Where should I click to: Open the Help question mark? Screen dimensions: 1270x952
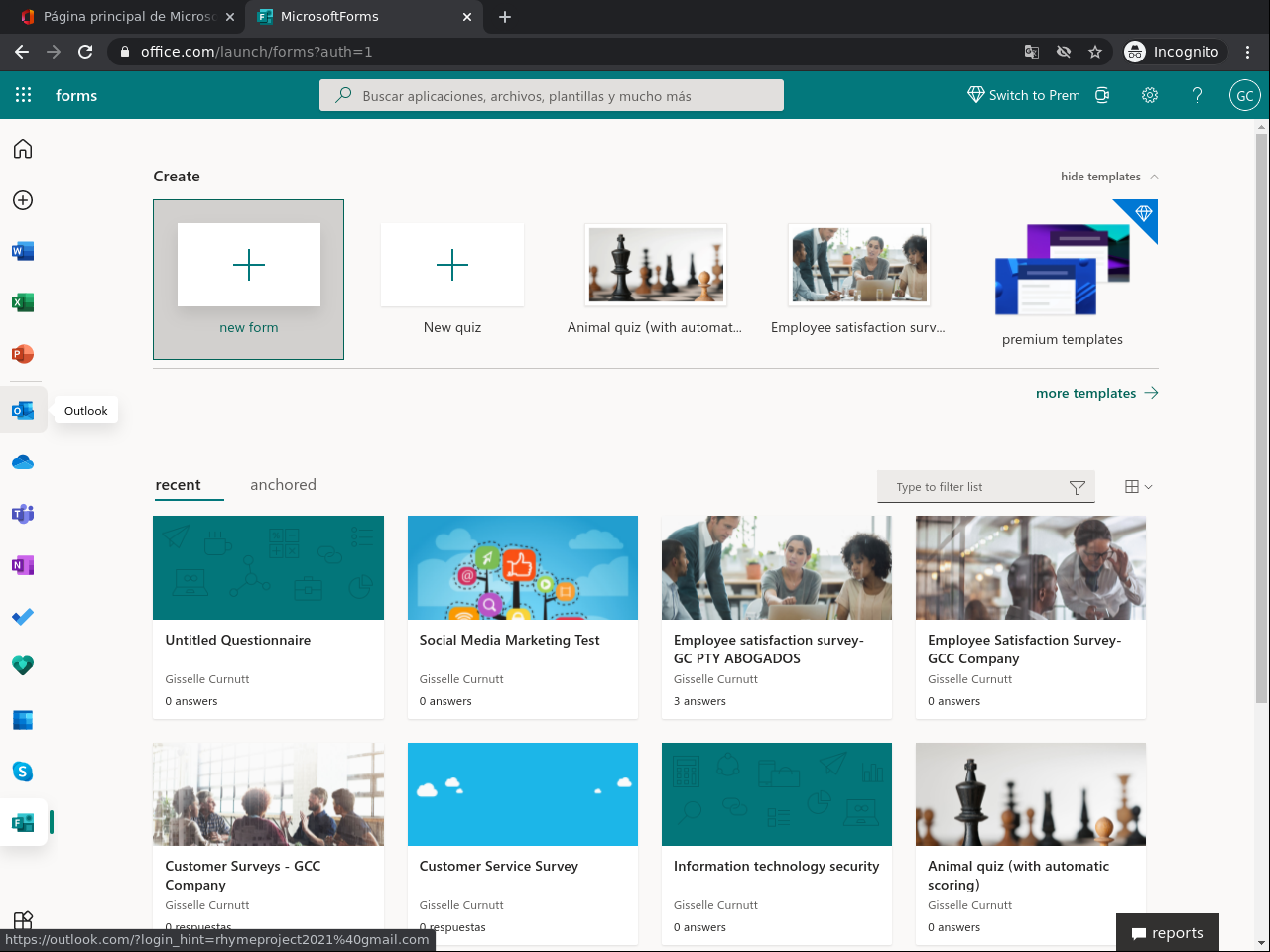coord(1198,95)
